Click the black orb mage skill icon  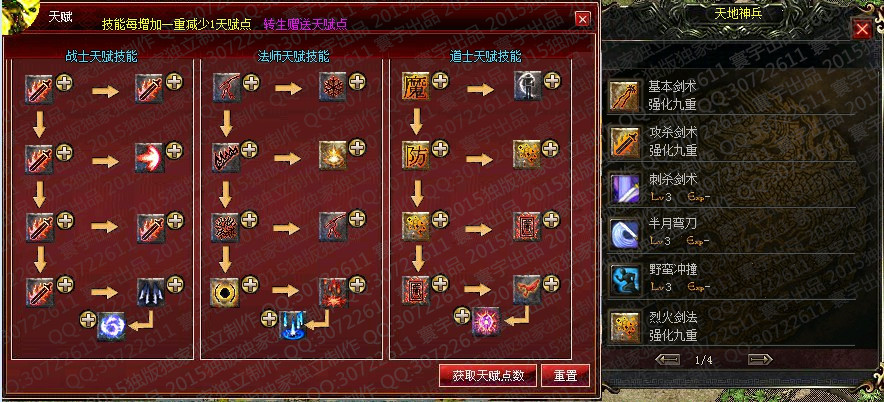224,291
